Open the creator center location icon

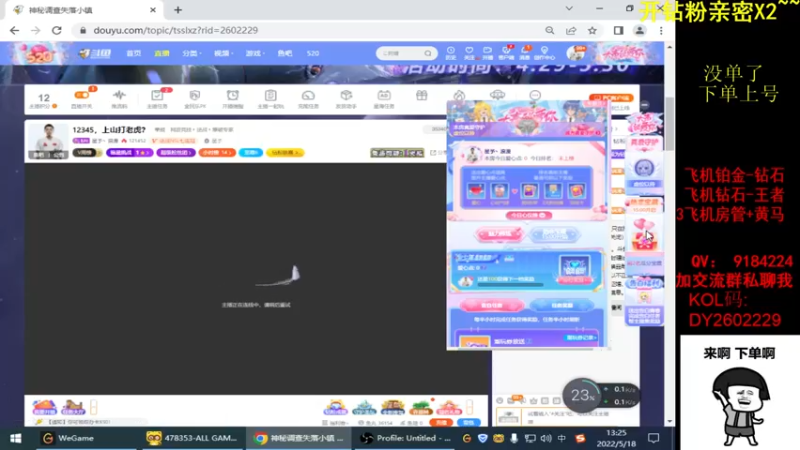544,53
